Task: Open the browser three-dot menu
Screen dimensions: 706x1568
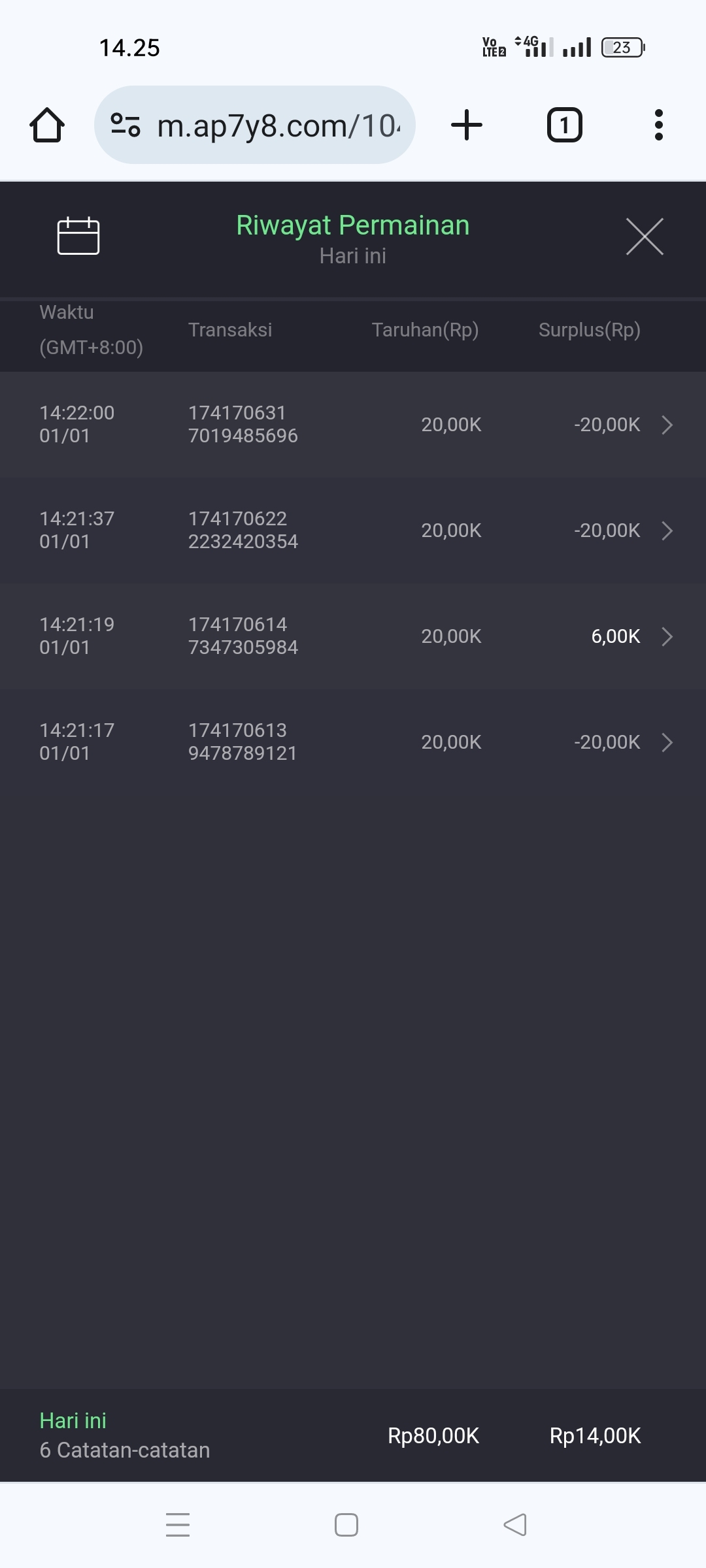Action: (x=658, y=125)
